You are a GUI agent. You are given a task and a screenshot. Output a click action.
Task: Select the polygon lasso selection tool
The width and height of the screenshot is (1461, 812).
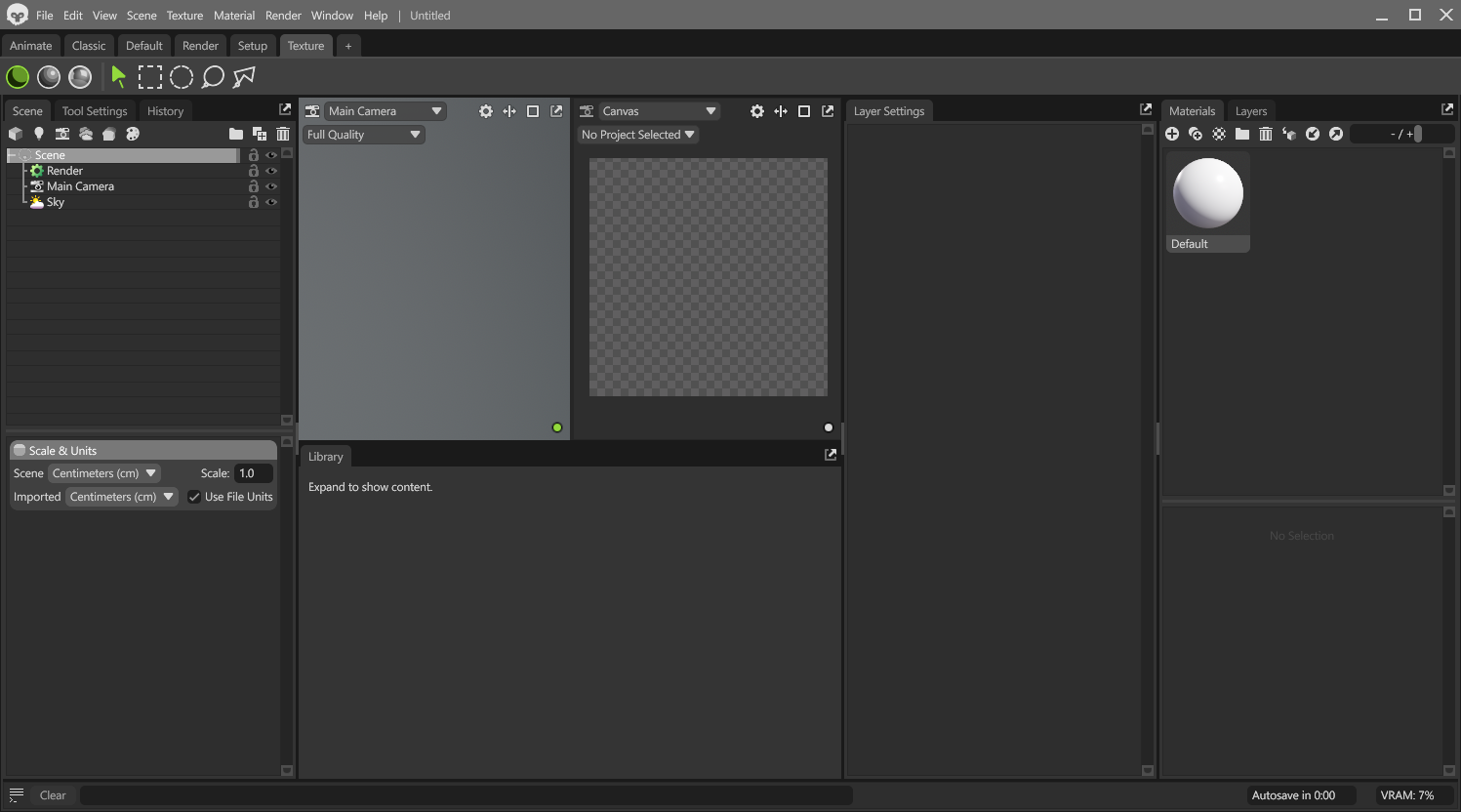[242, 76]
